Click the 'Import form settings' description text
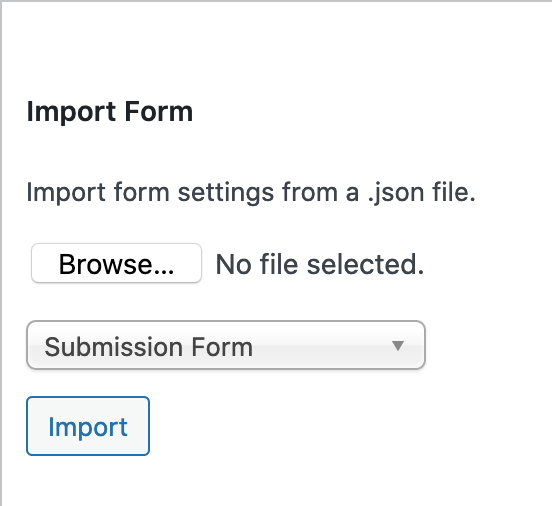 [251, 193]
